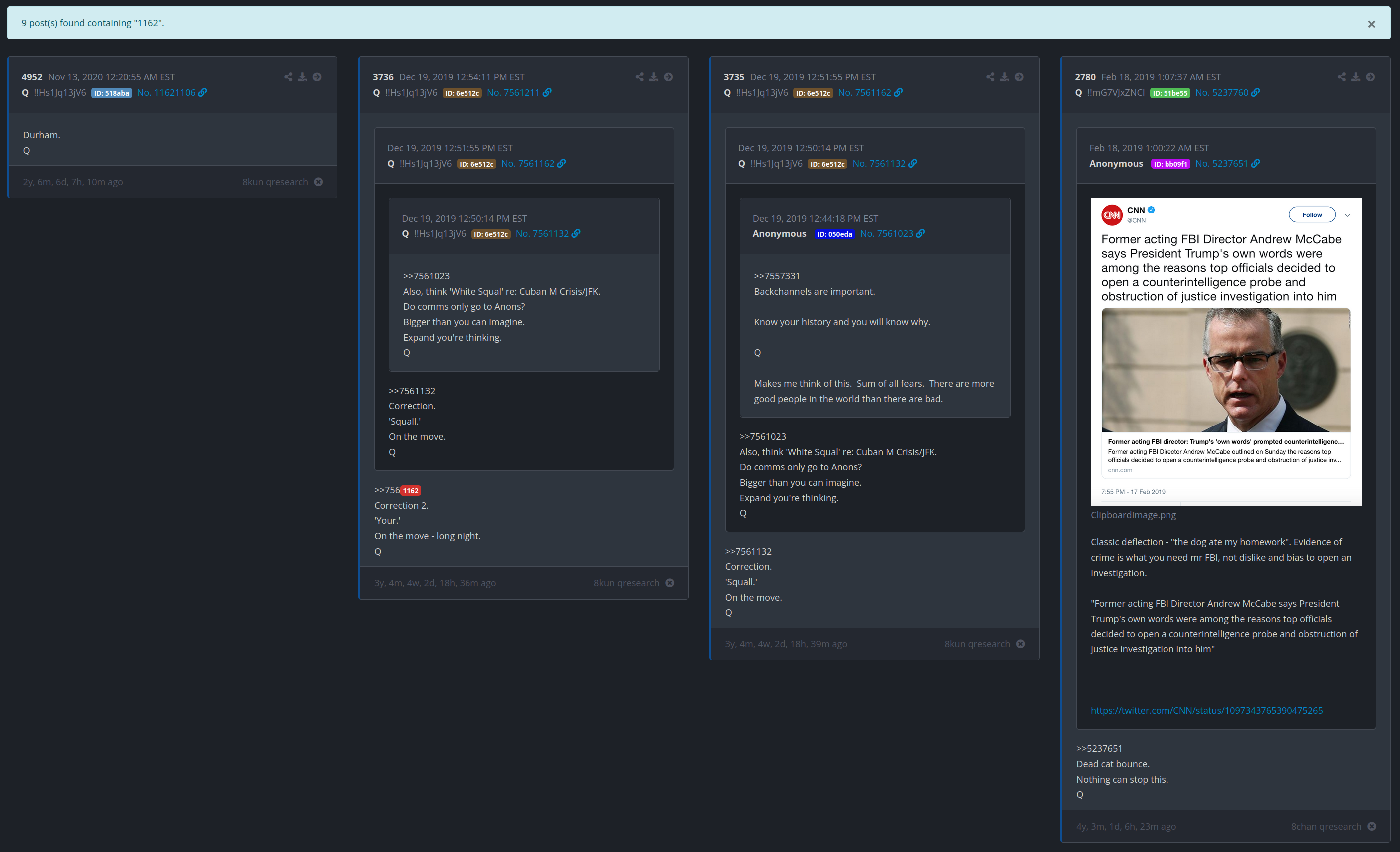Click chain icon beside No. 11621106
The width and height of the screenshot is (1400, 852).
(x=203, y=93)
